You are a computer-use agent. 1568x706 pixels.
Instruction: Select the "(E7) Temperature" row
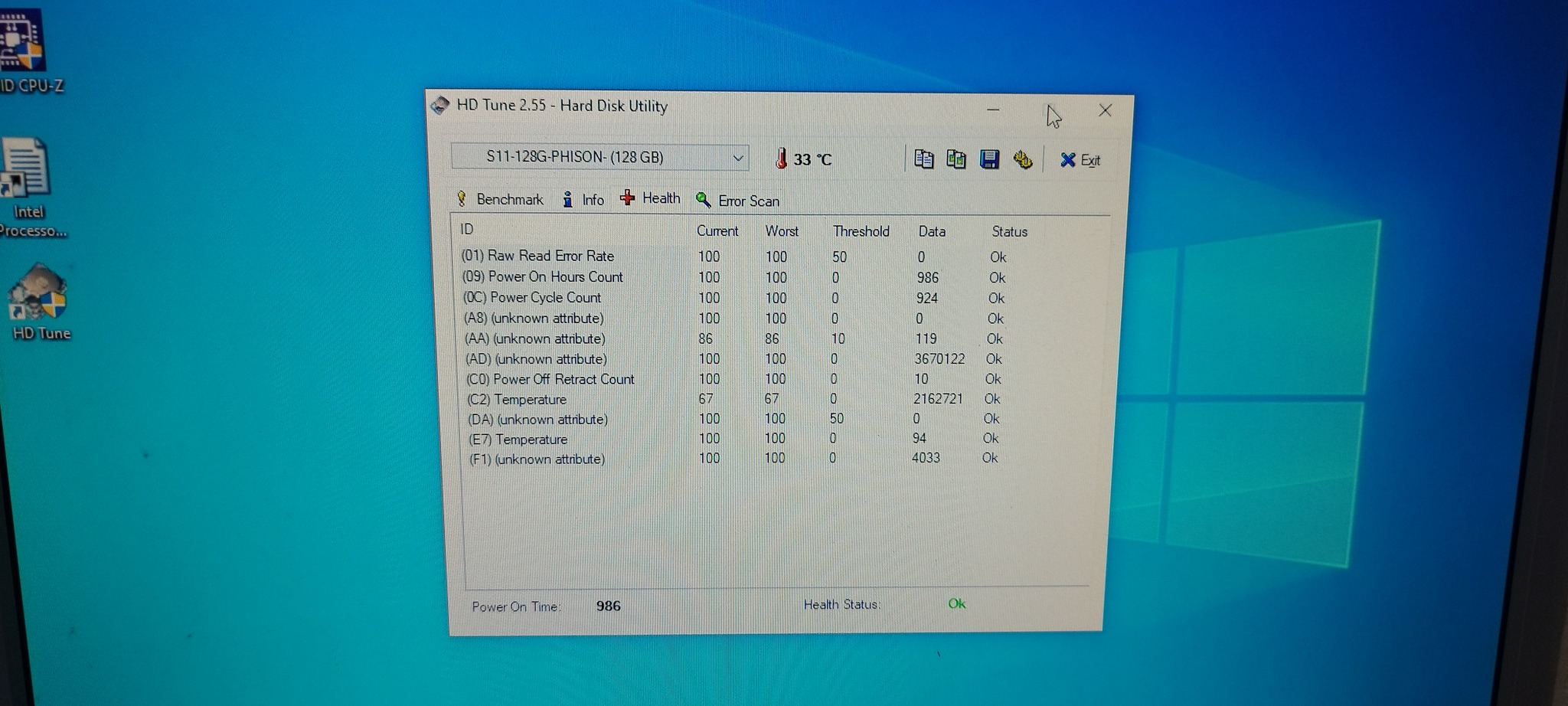click(735, 439)
